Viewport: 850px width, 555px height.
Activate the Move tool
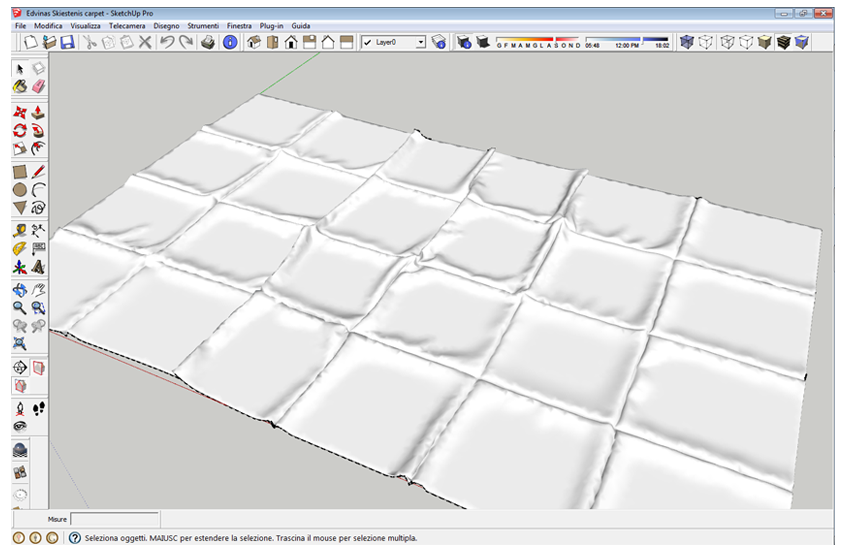pos(20,113)
